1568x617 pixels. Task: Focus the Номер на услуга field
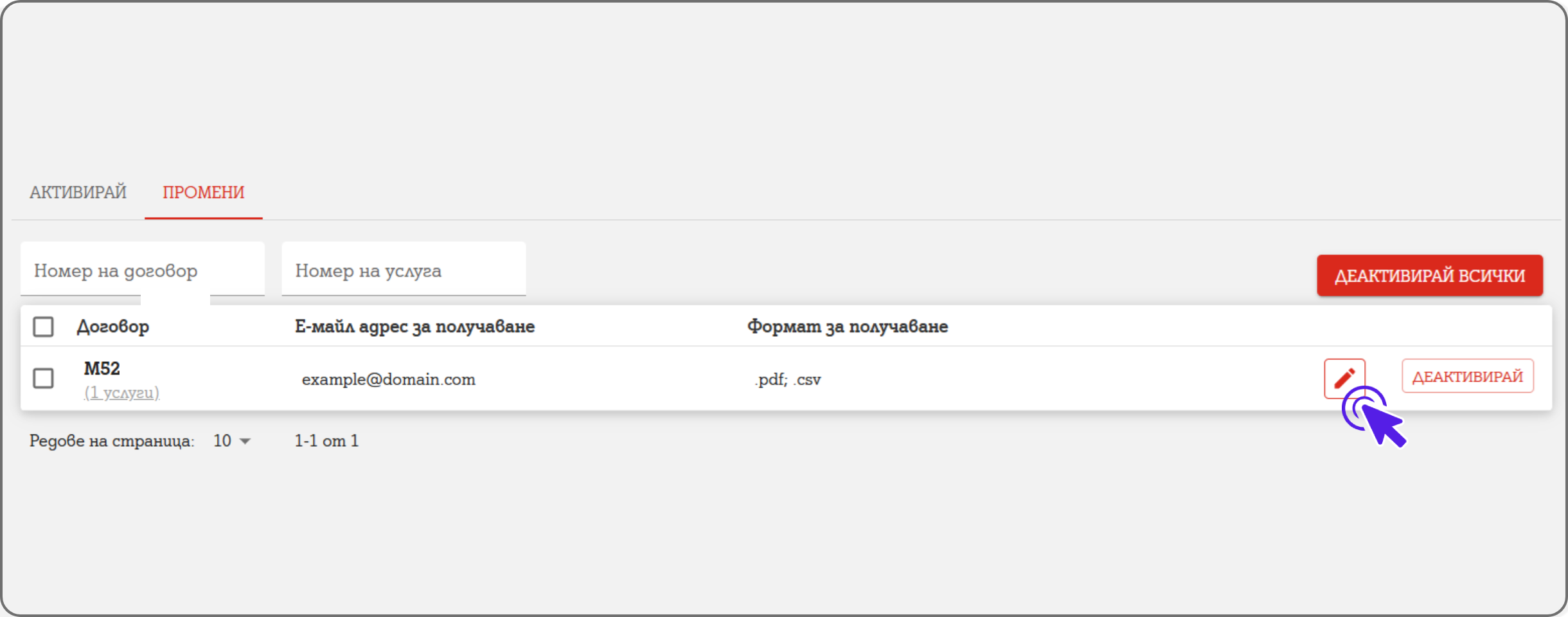tap(403, 271)
